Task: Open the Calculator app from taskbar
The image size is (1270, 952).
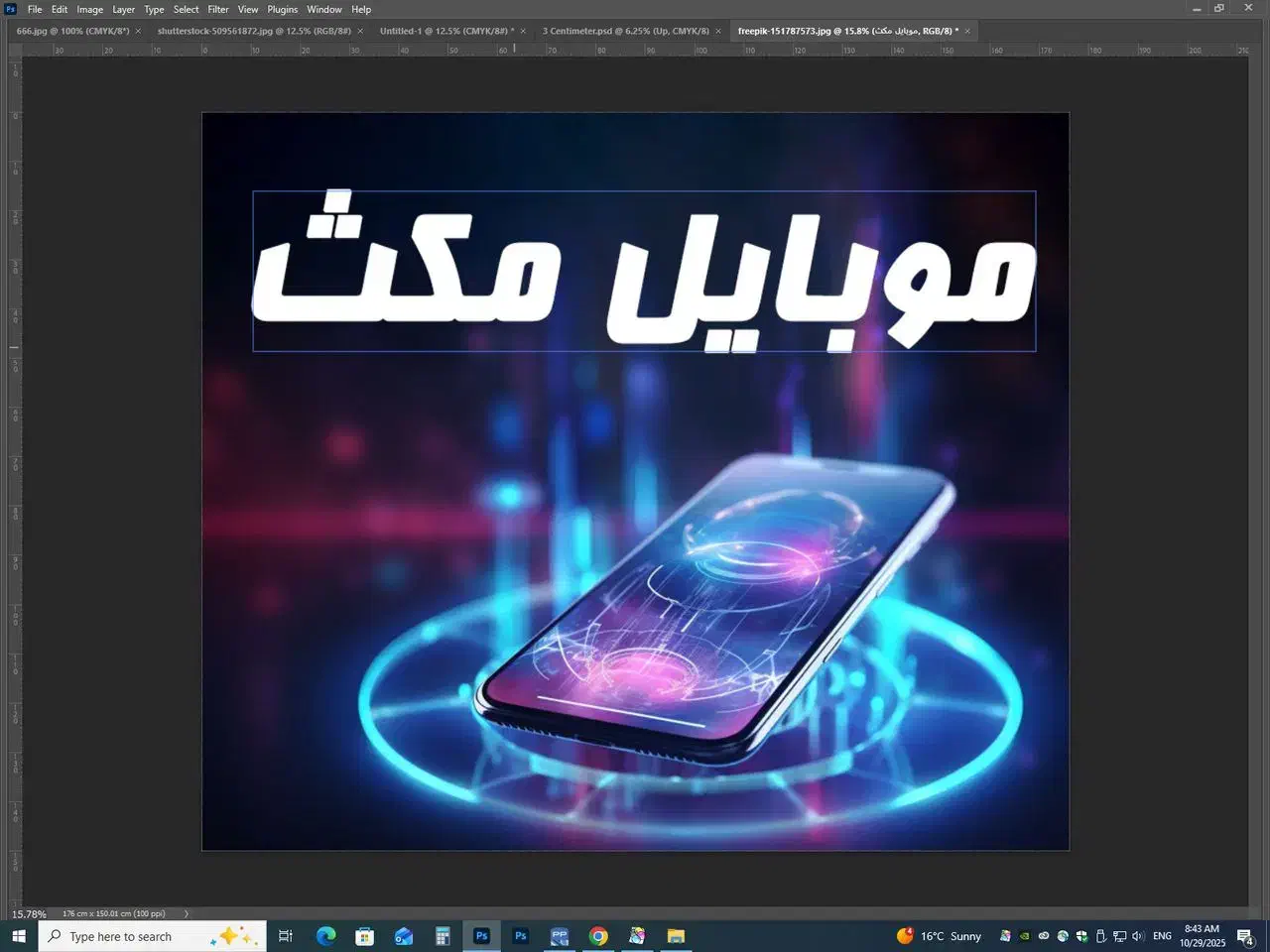Action: tap(443, 936)
